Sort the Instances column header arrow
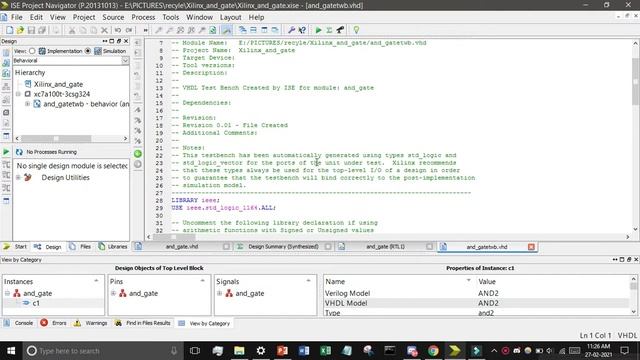This screenshot has width=640, height=360. [96, 281]
